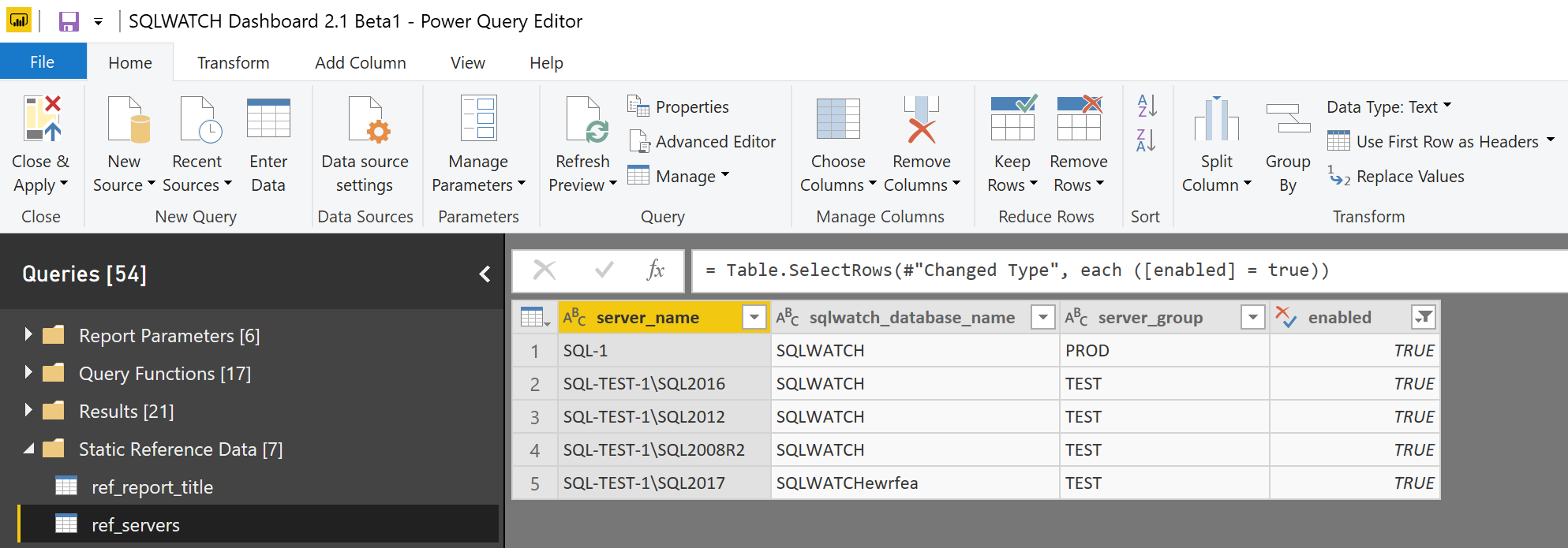Open the File tab
The width and height of the screenshot is (1568, 548).
[x=43, y=62]
